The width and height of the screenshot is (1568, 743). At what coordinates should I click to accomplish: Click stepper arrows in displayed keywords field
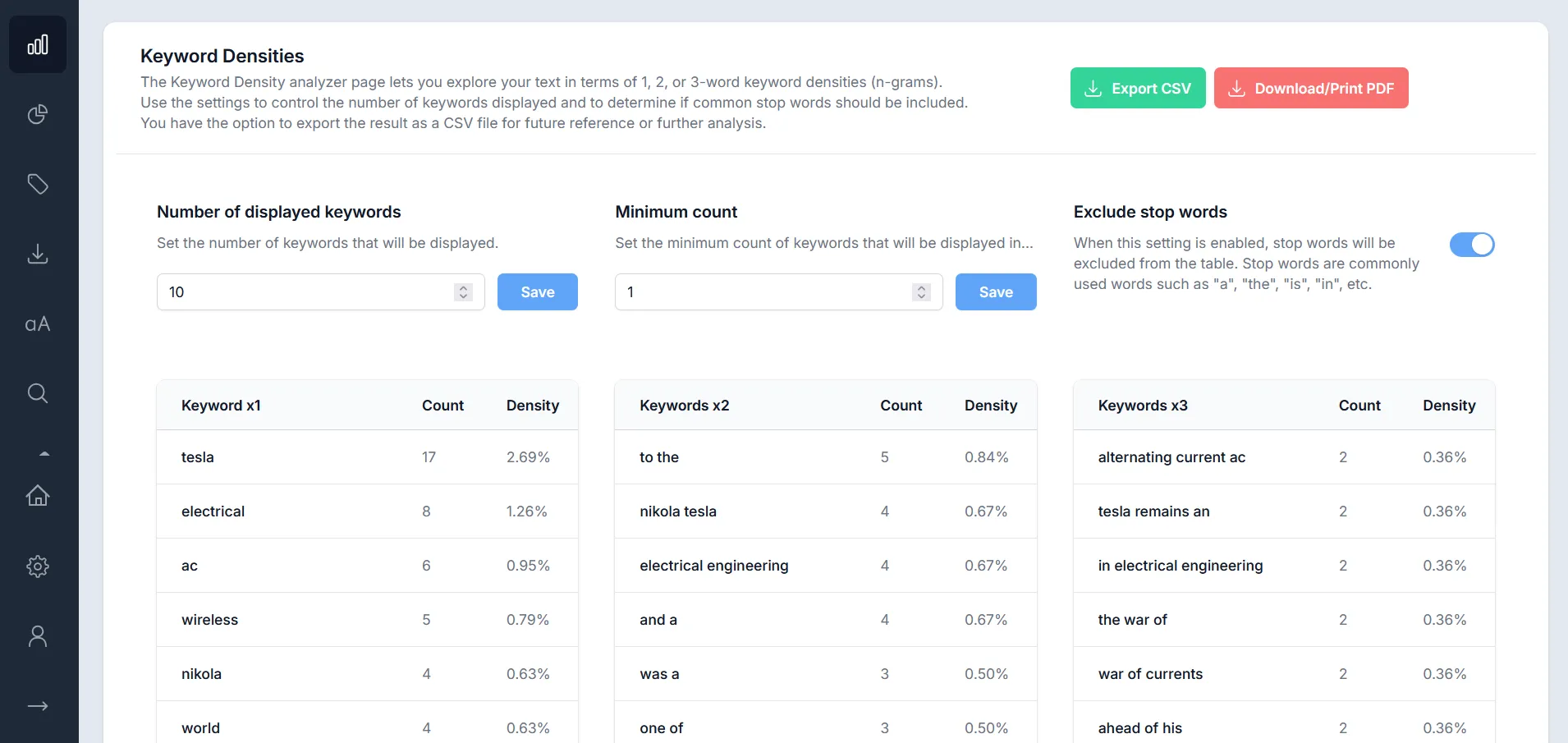point(464,292)
